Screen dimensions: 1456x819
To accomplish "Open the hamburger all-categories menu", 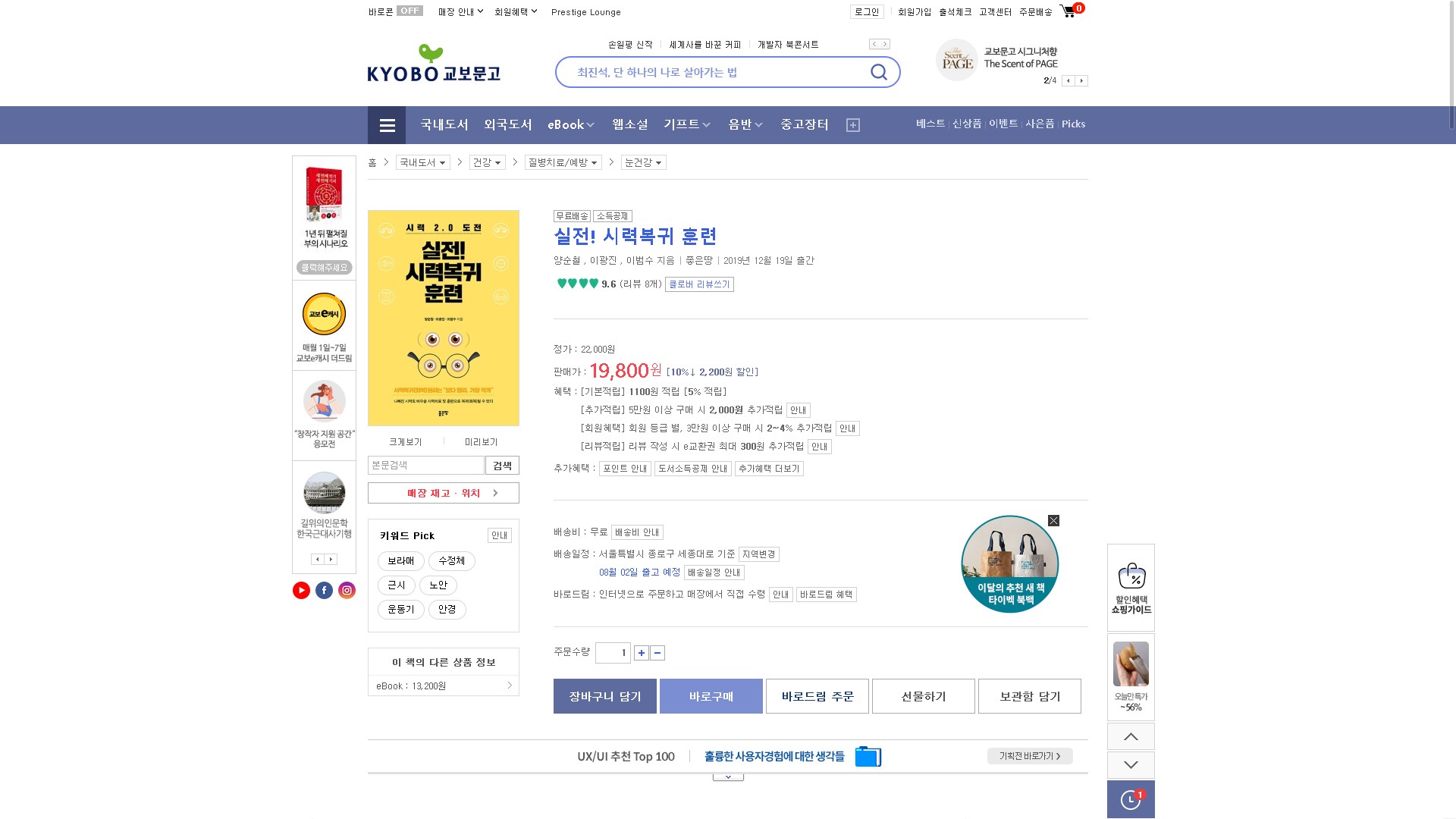I will (387, 125).
